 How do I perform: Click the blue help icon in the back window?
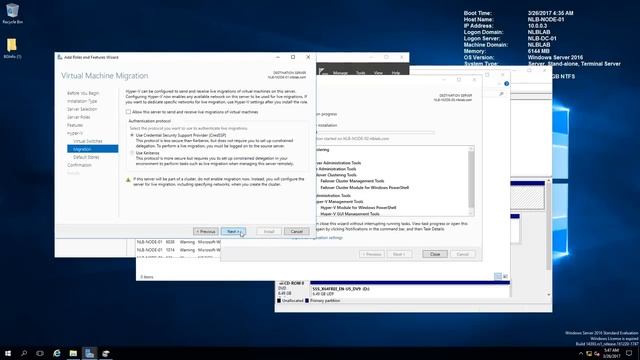(x=507, y=84)
